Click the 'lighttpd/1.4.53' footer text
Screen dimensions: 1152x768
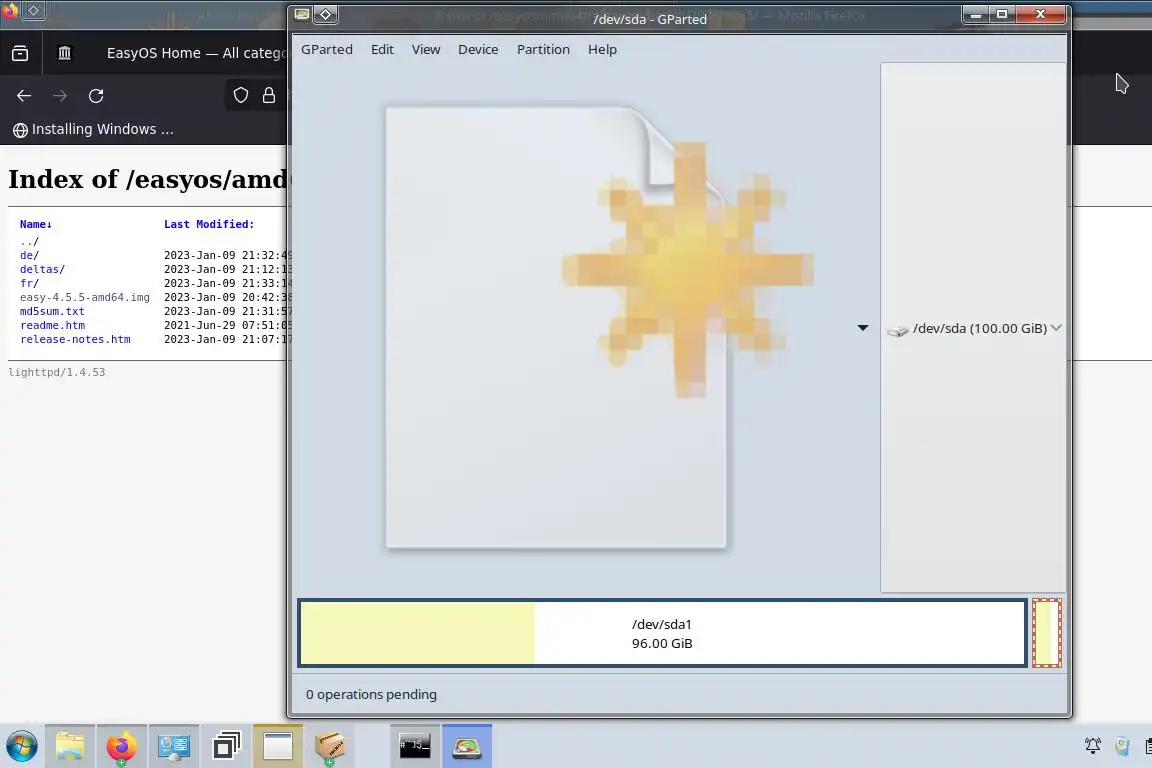[x=57, y=372]
